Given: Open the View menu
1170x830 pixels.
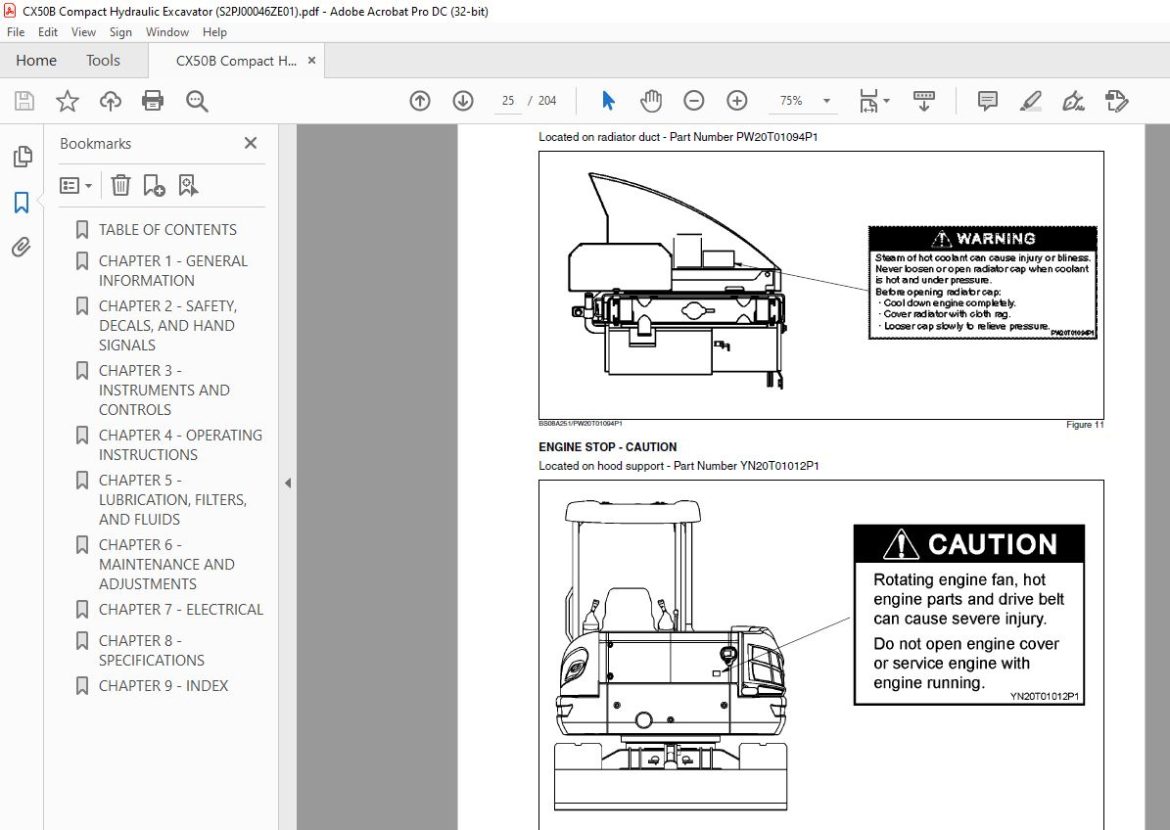Looking at the screenshot, I should pyautogui.click(x=83, y=32).
